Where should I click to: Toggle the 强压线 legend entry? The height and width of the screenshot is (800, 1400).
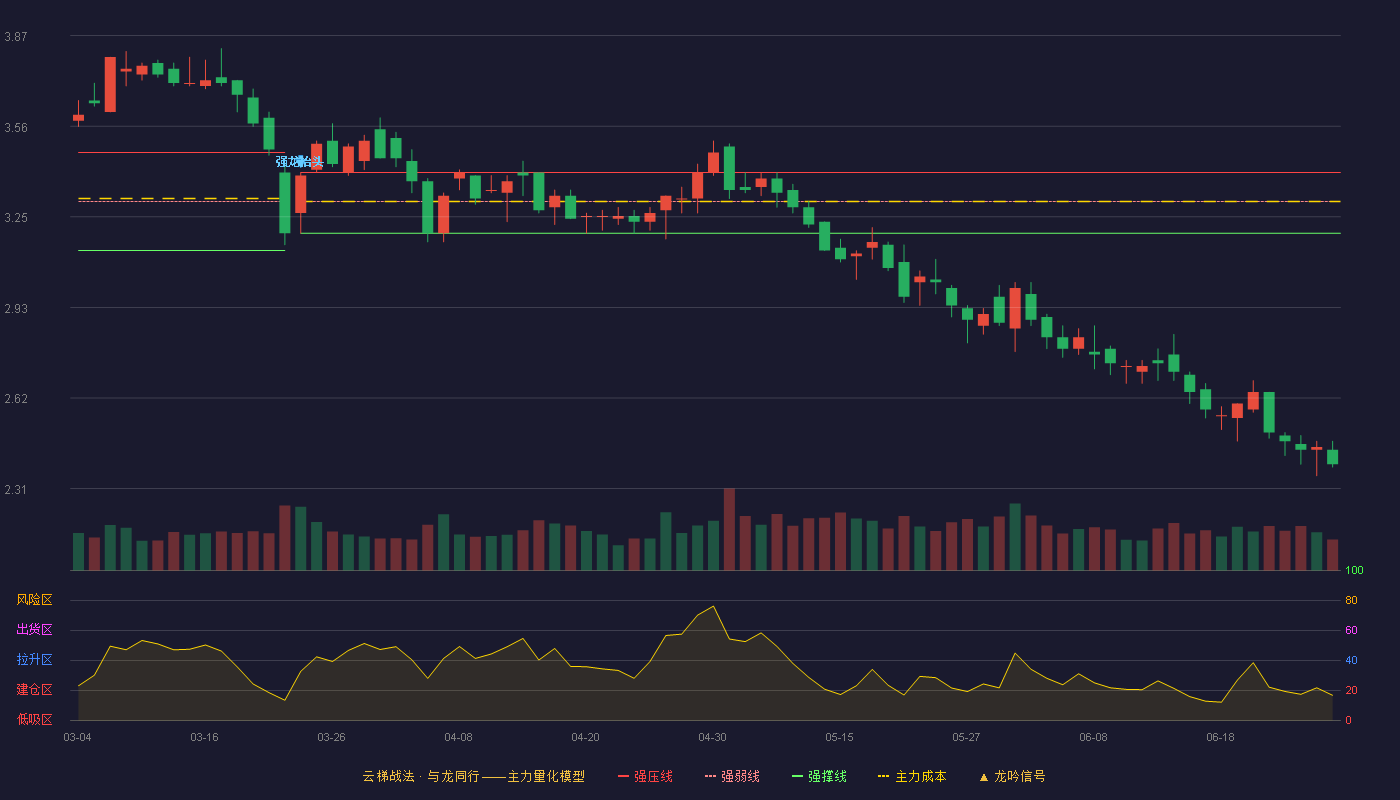click(645, 776)
